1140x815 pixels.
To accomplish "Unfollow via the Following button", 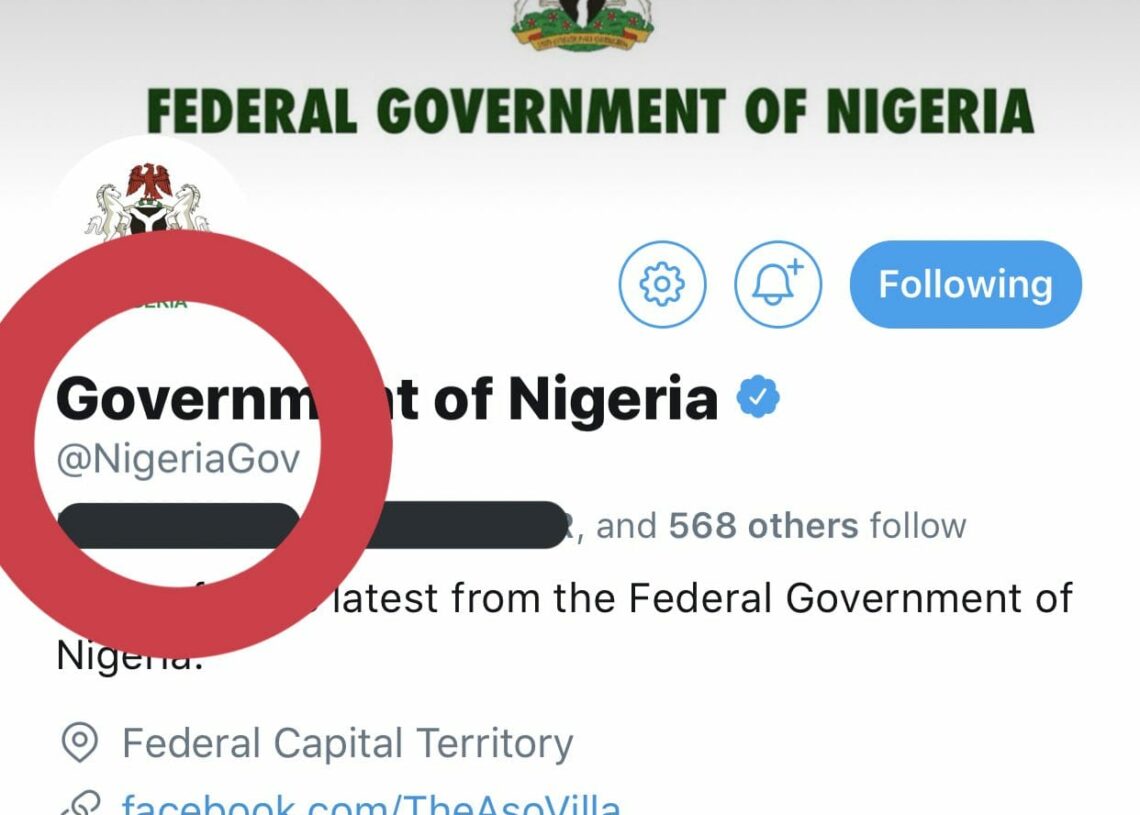I will pos(966,284).
